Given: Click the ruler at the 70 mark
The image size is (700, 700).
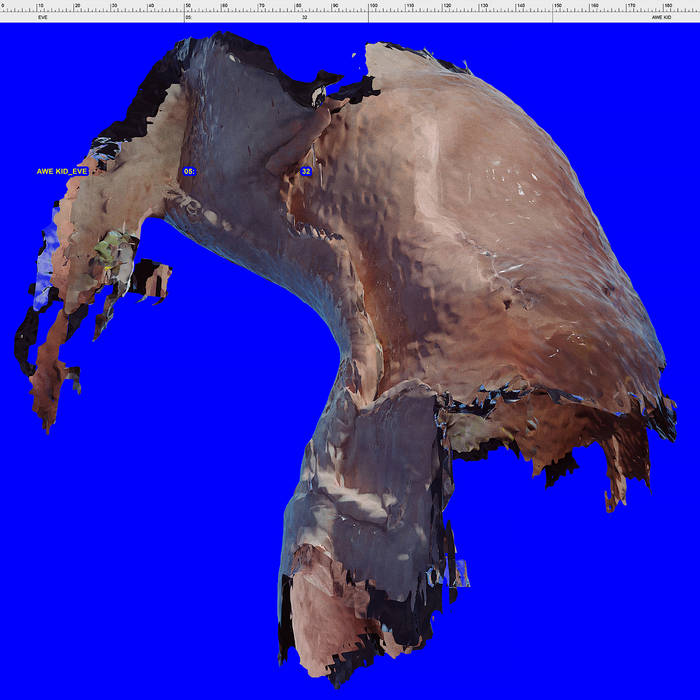Looking at the screenshot, I should click(261, 6).
